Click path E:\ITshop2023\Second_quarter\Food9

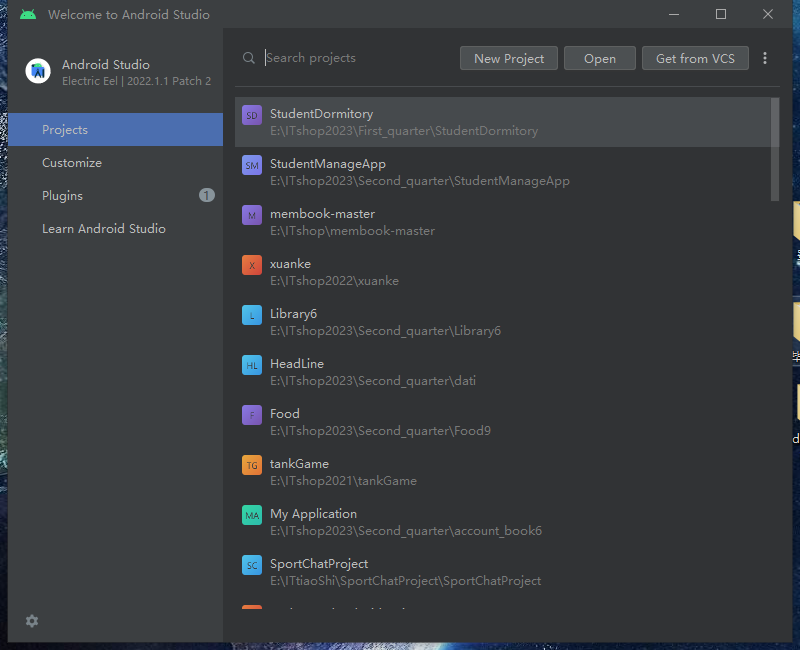click(380, 431)
